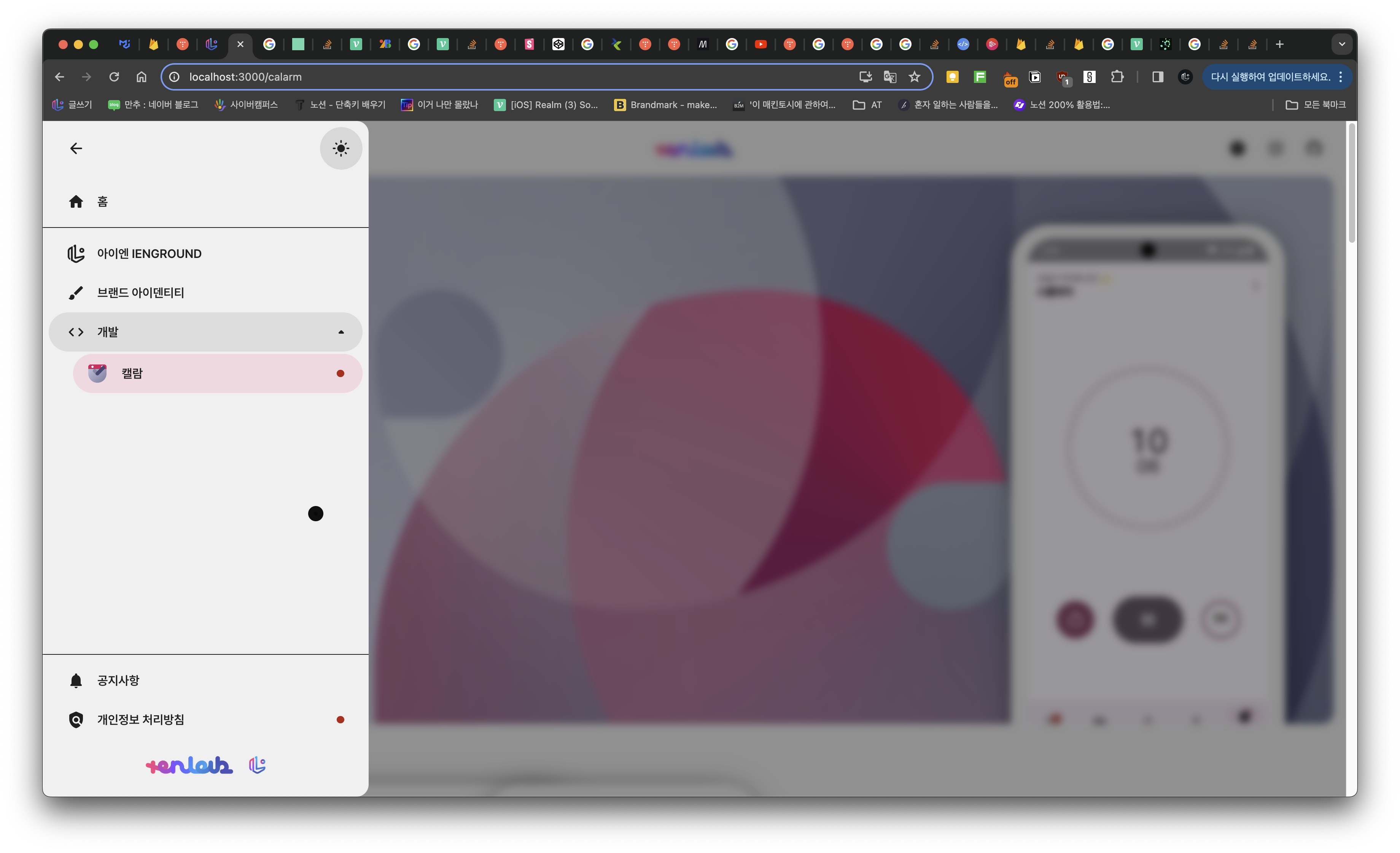
Task: Open the 모든 북마크 folder
Action: click(1316, 105)
